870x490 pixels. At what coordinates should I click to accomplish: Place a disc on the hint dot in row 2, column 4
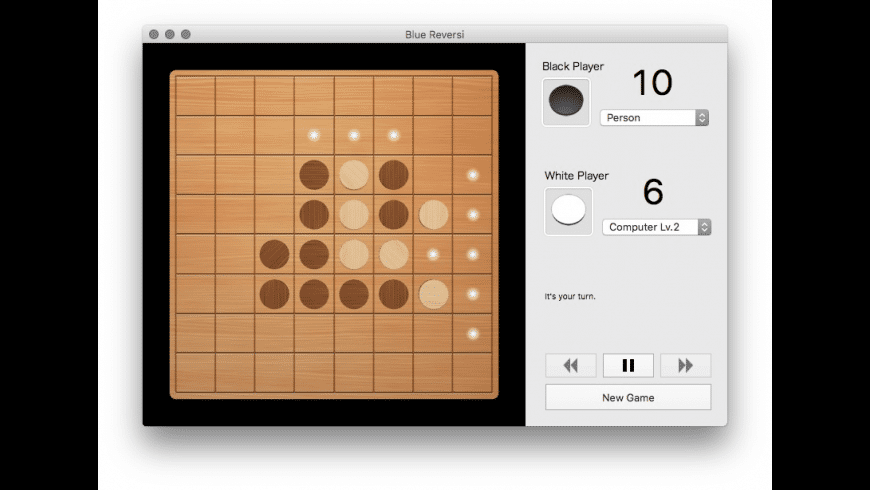click(x=314, y=135)
